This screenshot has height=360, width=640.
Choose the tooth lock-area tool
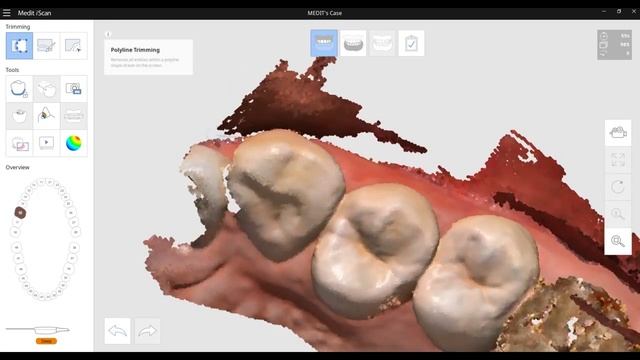tap(19, 89)
